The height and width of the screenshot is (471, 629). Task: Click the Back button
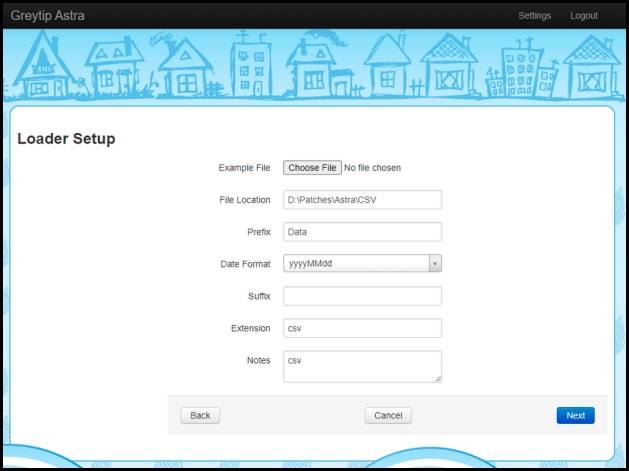(200, 416)
